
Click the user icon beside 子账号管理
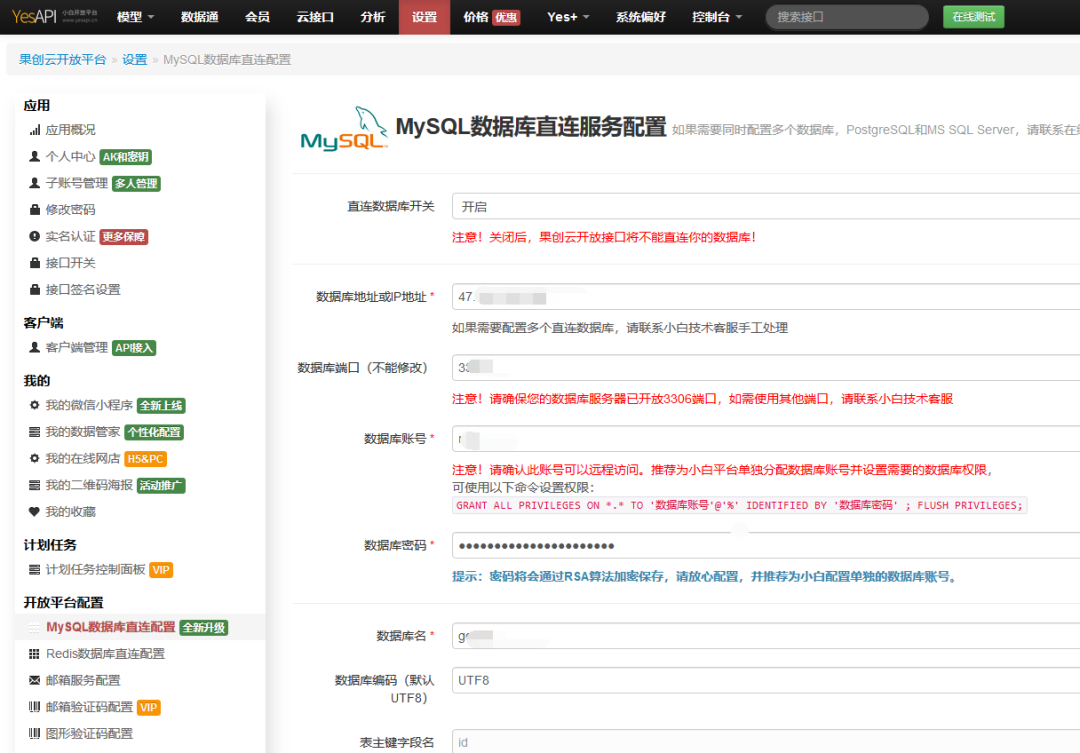click(x=34, y=183)
